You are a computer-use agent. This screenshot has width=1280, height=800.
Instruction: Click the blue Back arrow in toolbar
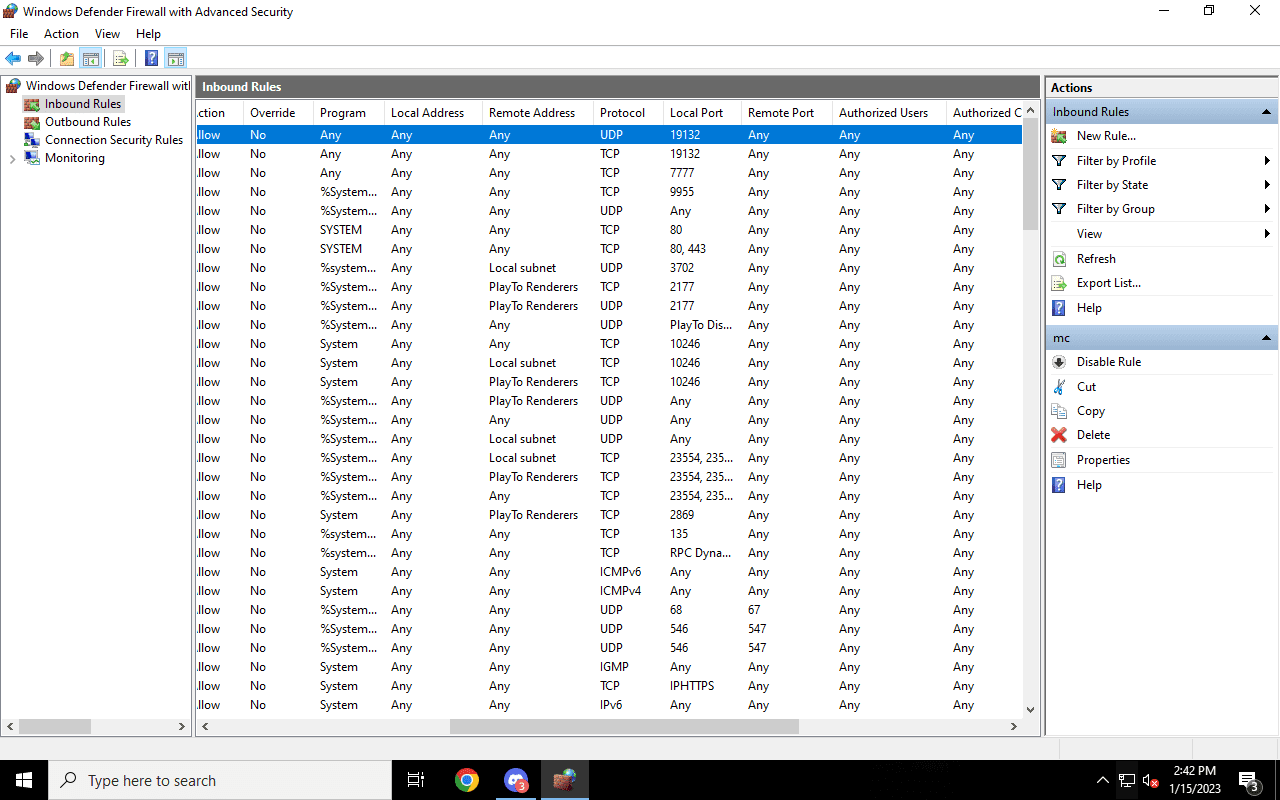pyautogui.click(x=13, y=59)
